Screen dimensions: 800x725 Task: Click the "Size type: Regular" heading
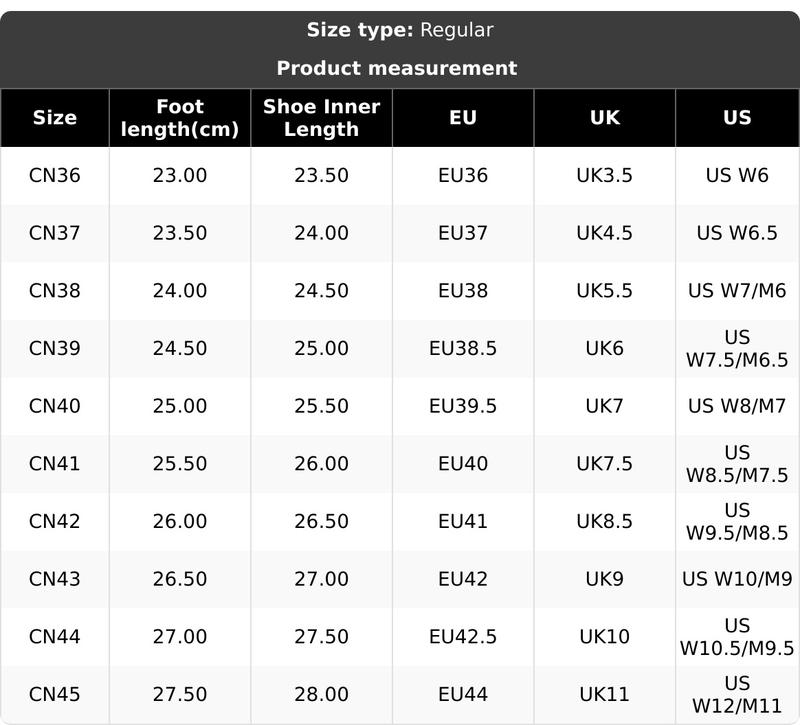(x=399, y=30)
